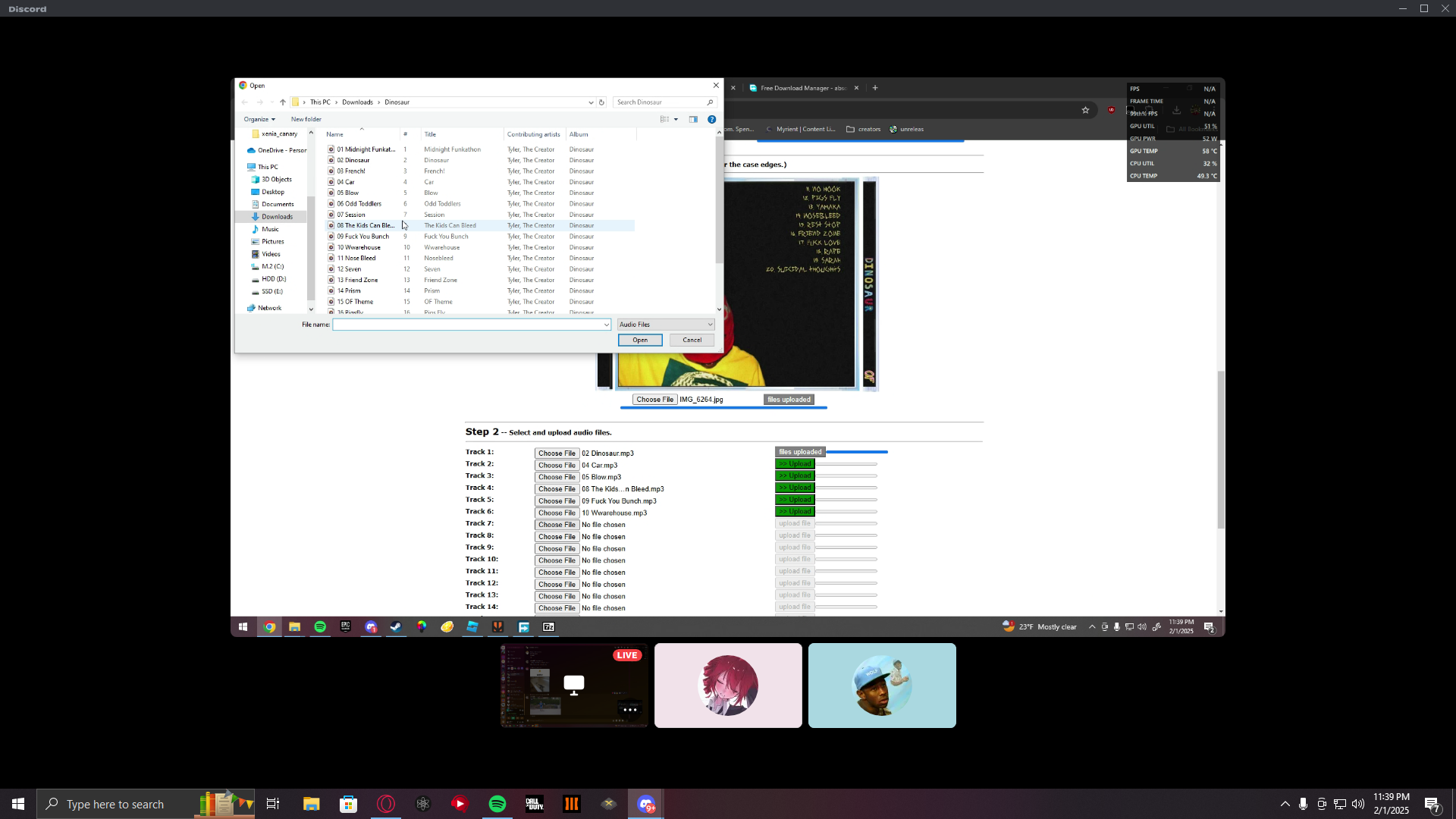This screenshot has width=1456, height=819.
Task: Open the Microsoft Store taskbar icon
Action: (x=348, y=804)
